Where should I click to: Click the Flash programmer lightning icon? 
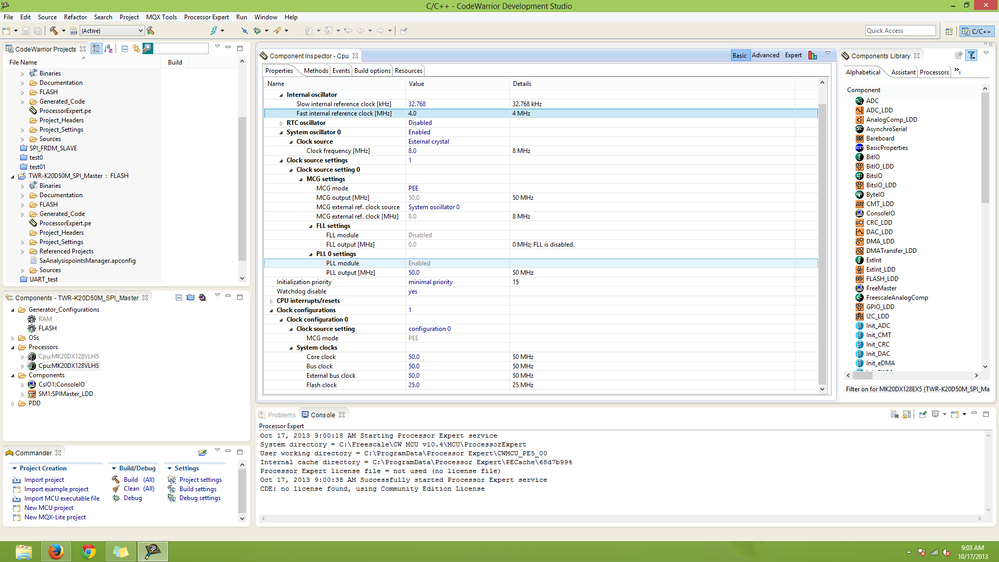click(213, 31)
